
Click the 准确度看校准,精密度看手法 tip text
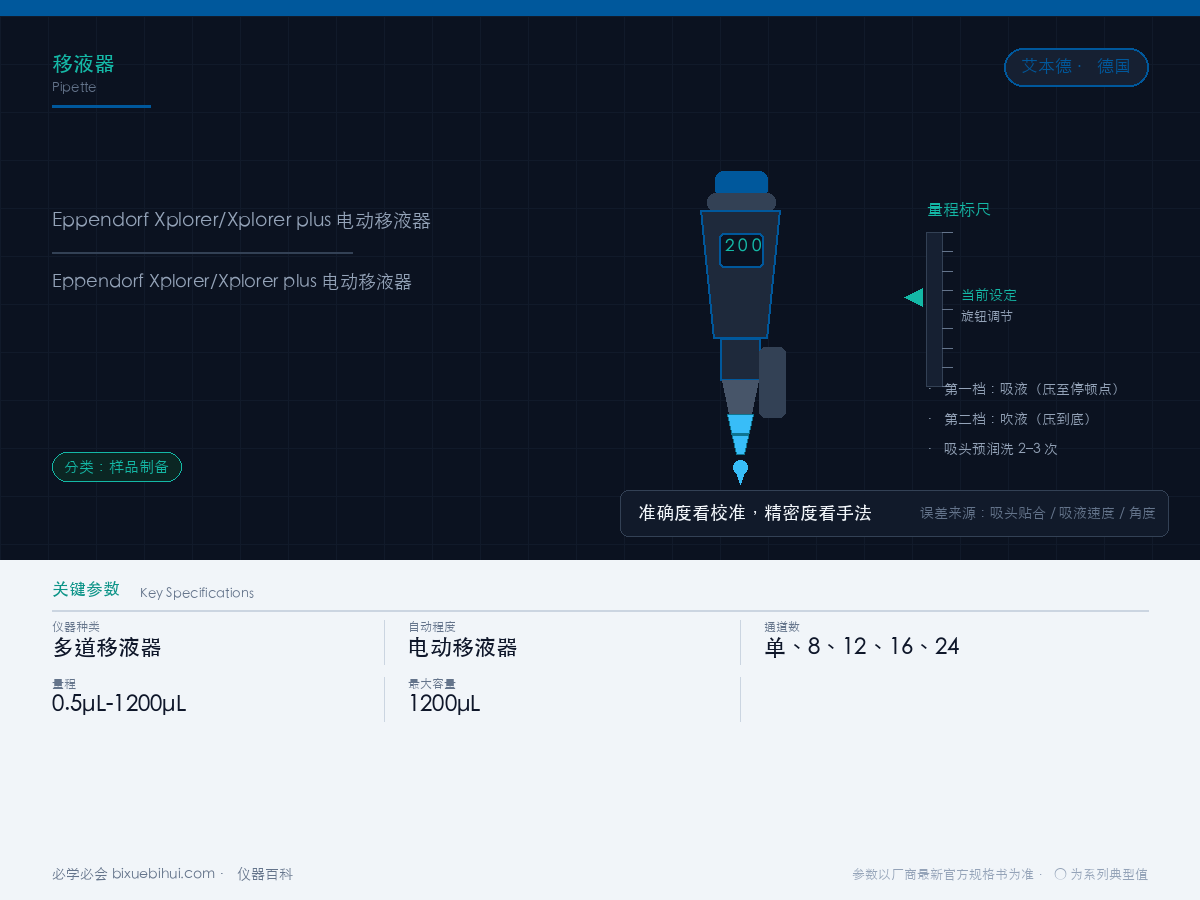tap(755, 513)
